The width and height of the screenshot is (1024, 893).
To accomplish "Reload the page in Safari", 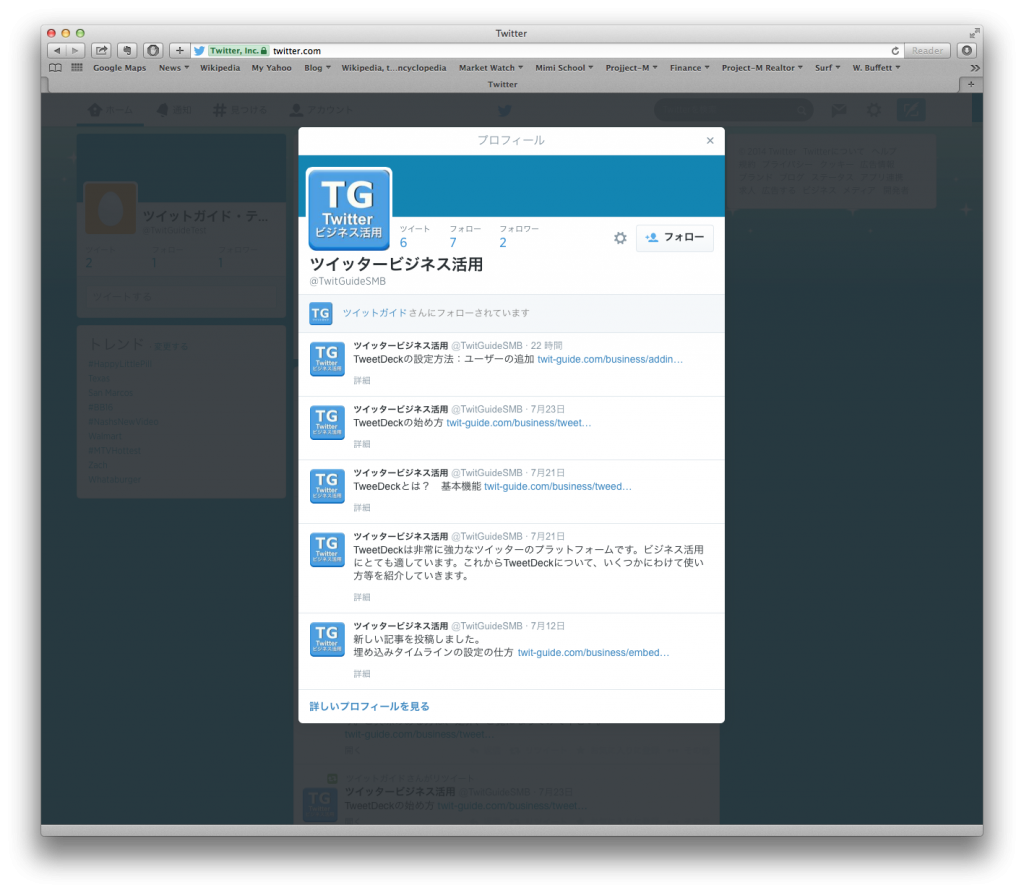I will (895, 50).
